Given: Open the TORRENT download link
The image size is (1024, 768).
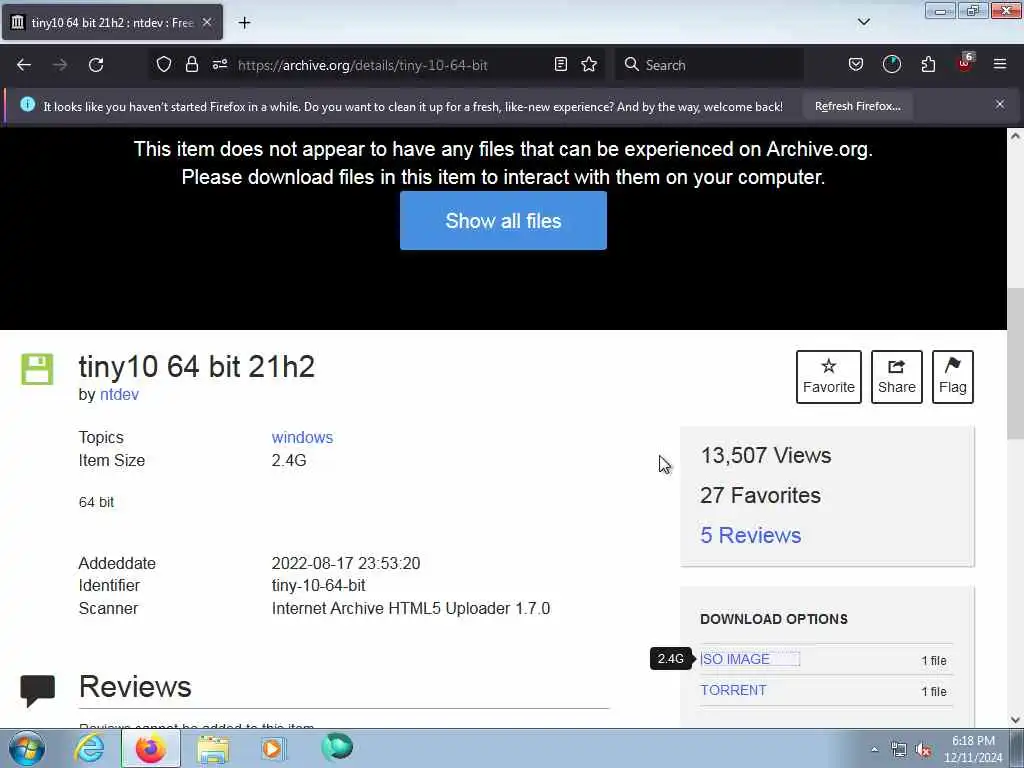Looking at the screenshot, I should tap(733, 690).
